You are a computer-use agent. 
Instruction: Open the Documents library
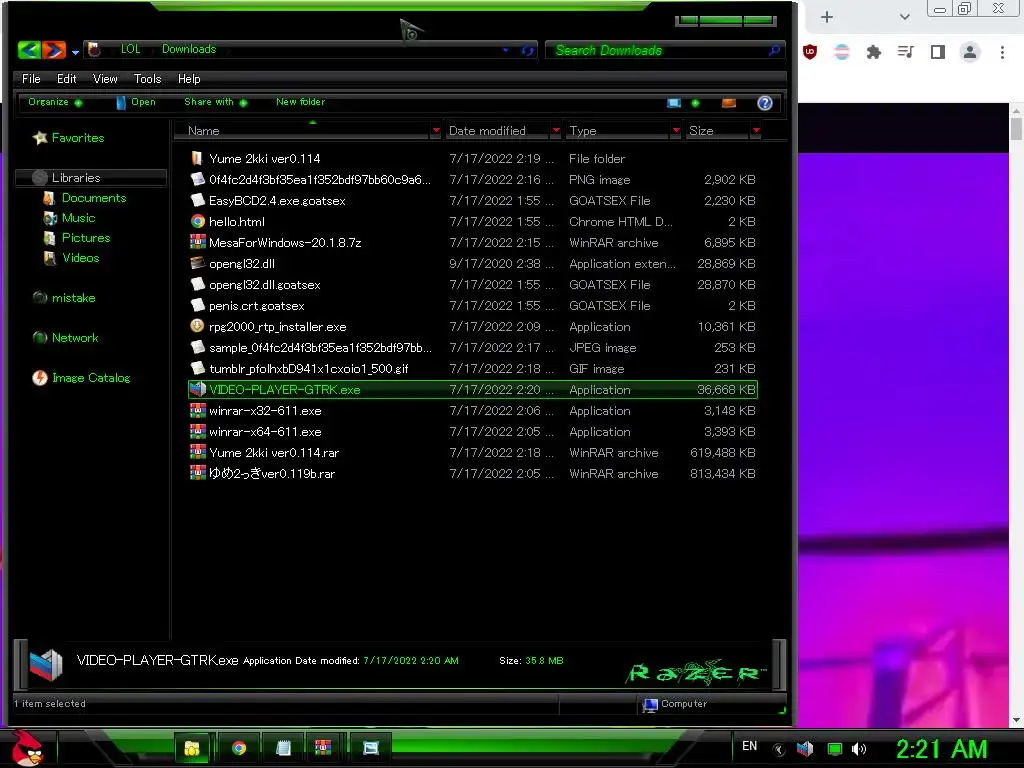click(85, 198)
